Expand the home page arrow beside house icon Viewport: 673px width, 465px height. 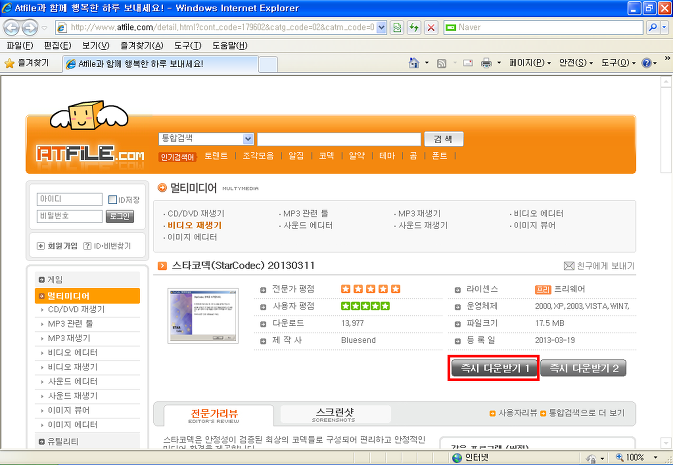click(x=427, y=63)
